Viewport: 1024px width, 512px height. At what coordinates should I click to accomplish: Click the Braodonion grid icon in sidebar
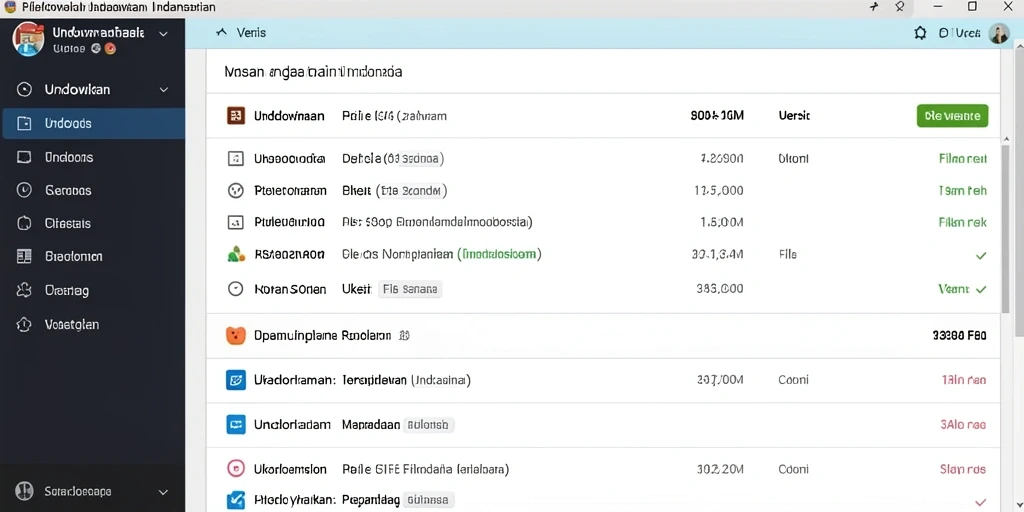tap(24, 257)
